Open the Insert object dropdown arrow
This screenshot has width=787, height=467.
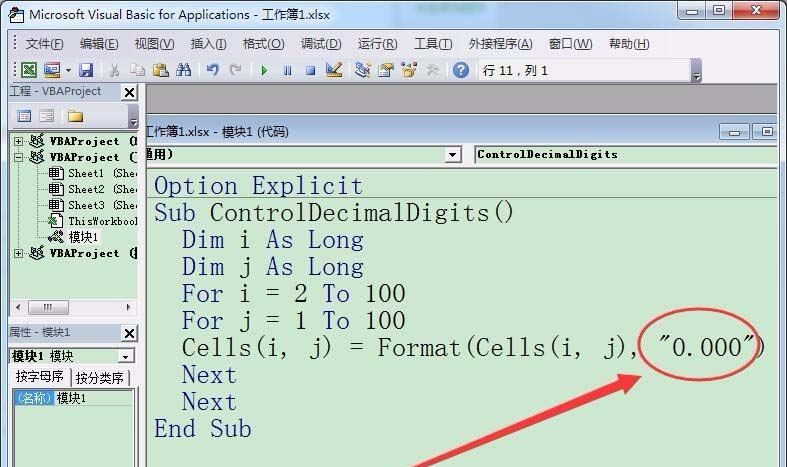coord(68,70)
